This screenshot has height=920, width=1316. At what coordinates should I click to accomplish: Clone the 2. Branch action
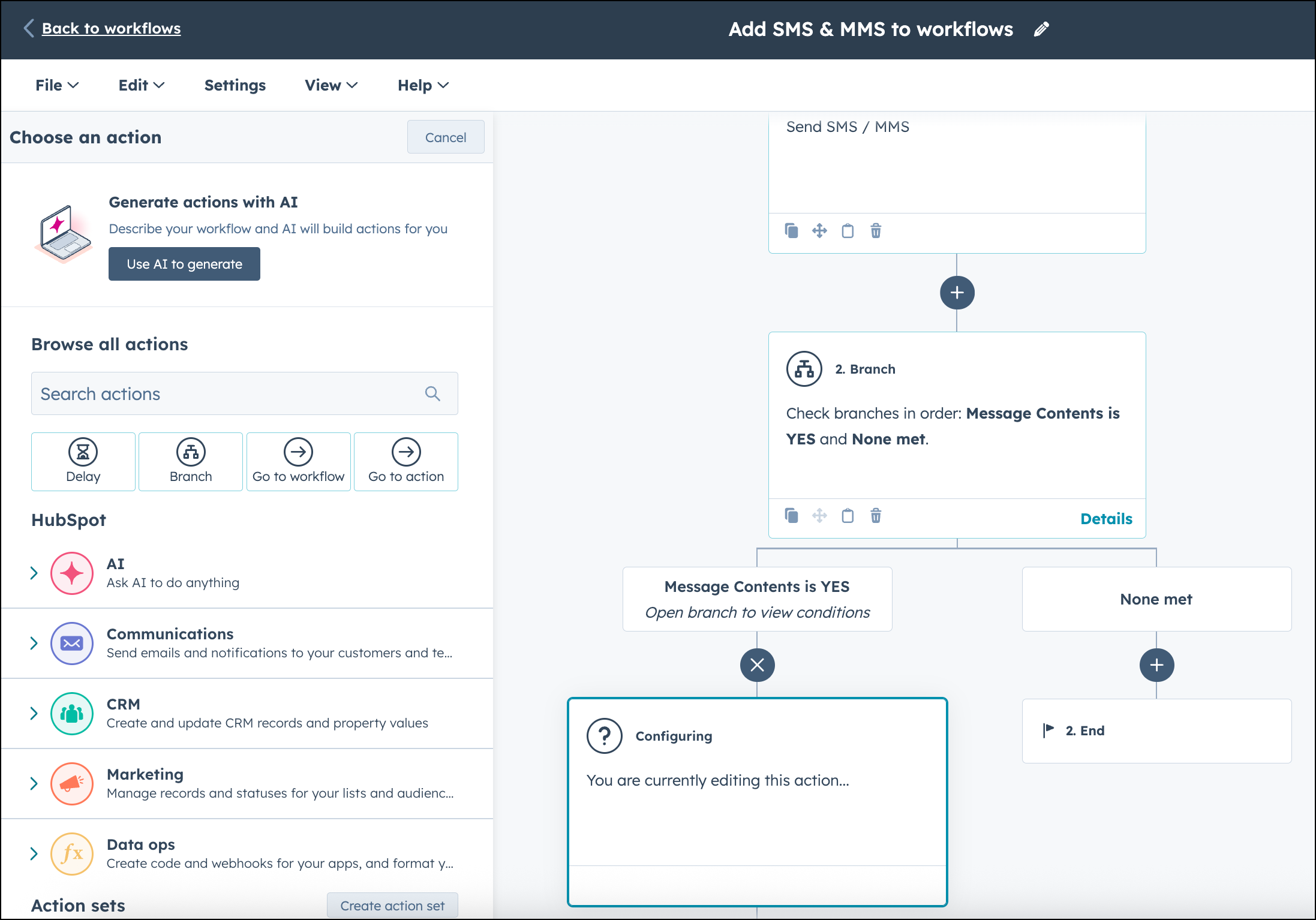792,515
